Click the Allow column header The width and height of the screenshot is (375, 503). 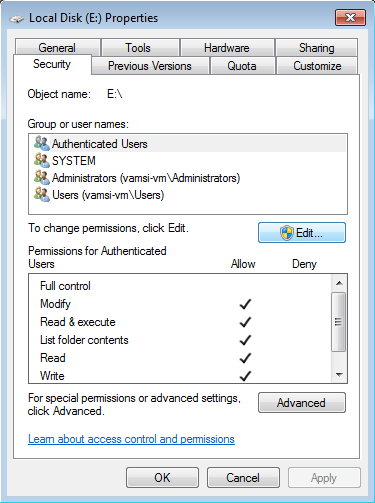(243, 264)
